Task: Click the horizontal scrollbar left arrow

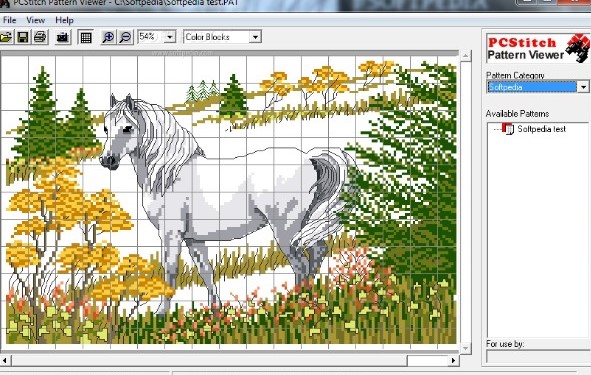Action: (x=5, y=361)
